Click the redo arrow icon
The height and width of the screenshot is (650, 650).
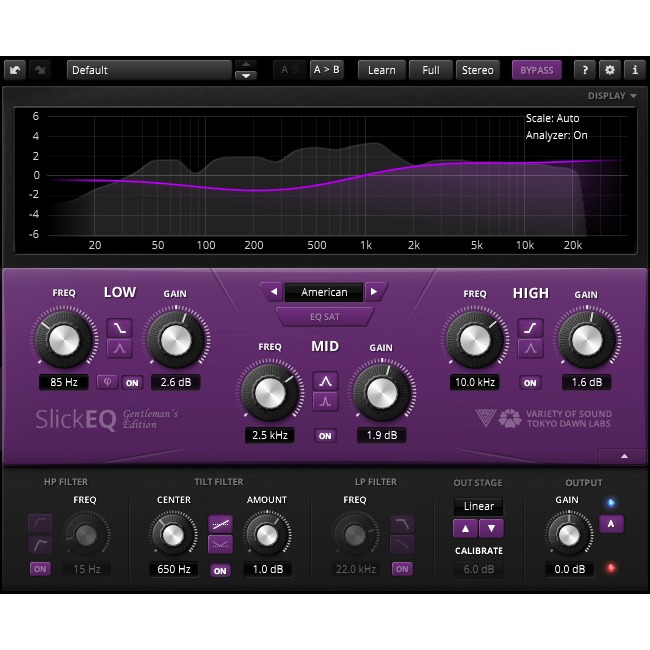[x=40, y=70]
